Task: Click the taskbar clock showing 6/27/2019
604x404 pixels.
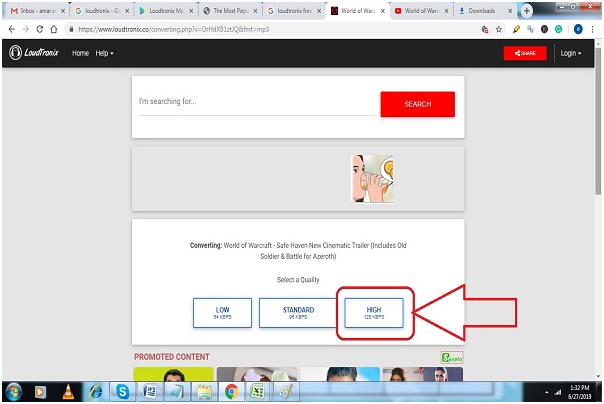Action: tap(579, 392)
